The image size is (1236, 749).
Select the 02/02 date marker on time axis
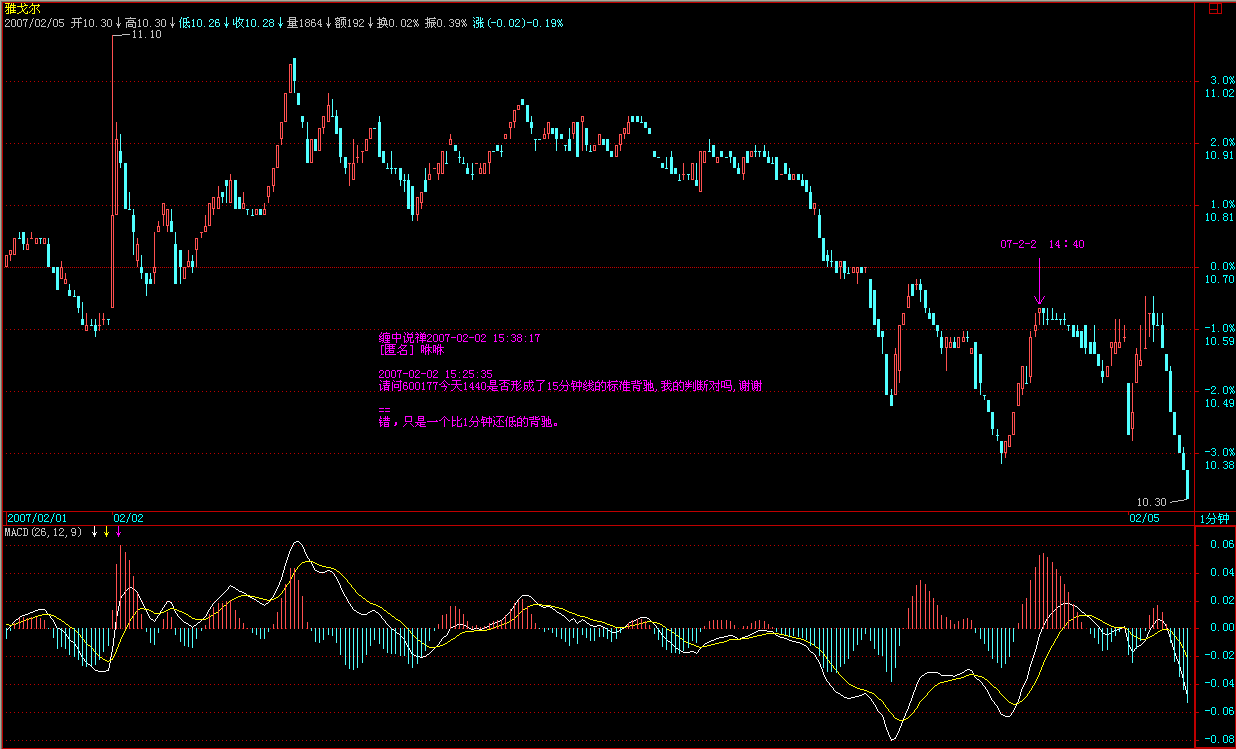tap(128, 518)
